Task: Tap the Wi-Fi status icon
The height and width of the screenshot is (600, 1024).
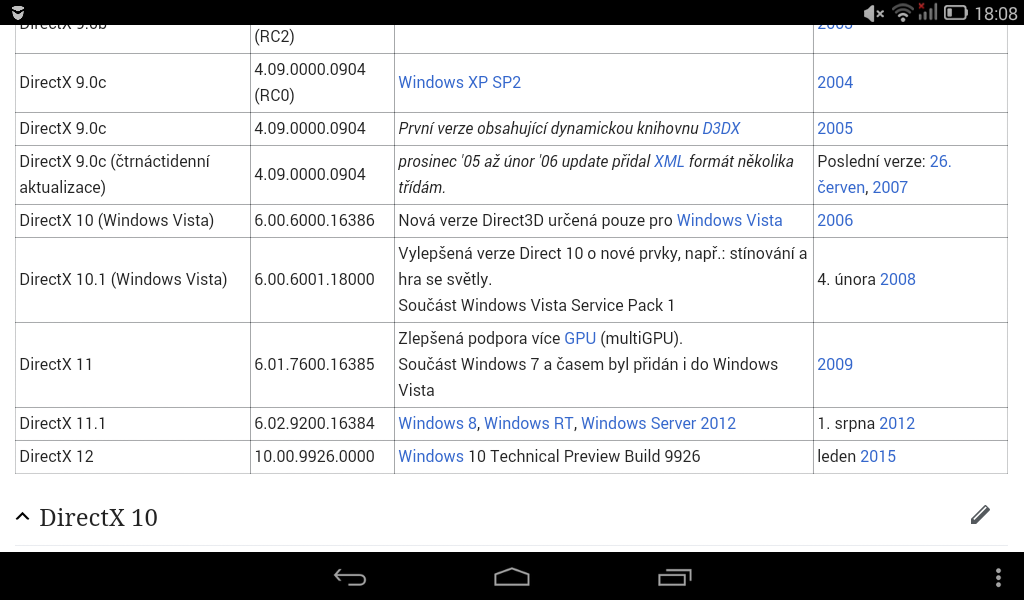Action: click(x=903, y=13)
